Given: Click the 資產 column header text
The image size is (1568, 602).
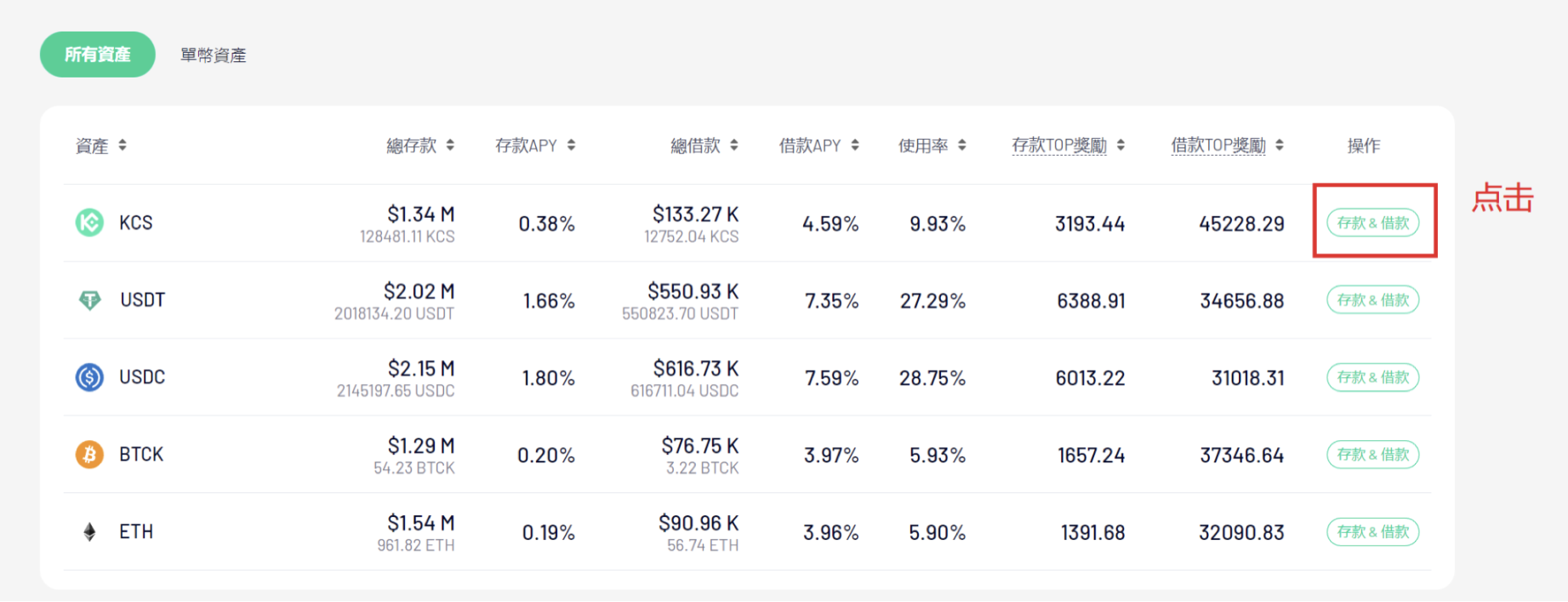Looking at the screenshot, I should (x=92, y=146).
